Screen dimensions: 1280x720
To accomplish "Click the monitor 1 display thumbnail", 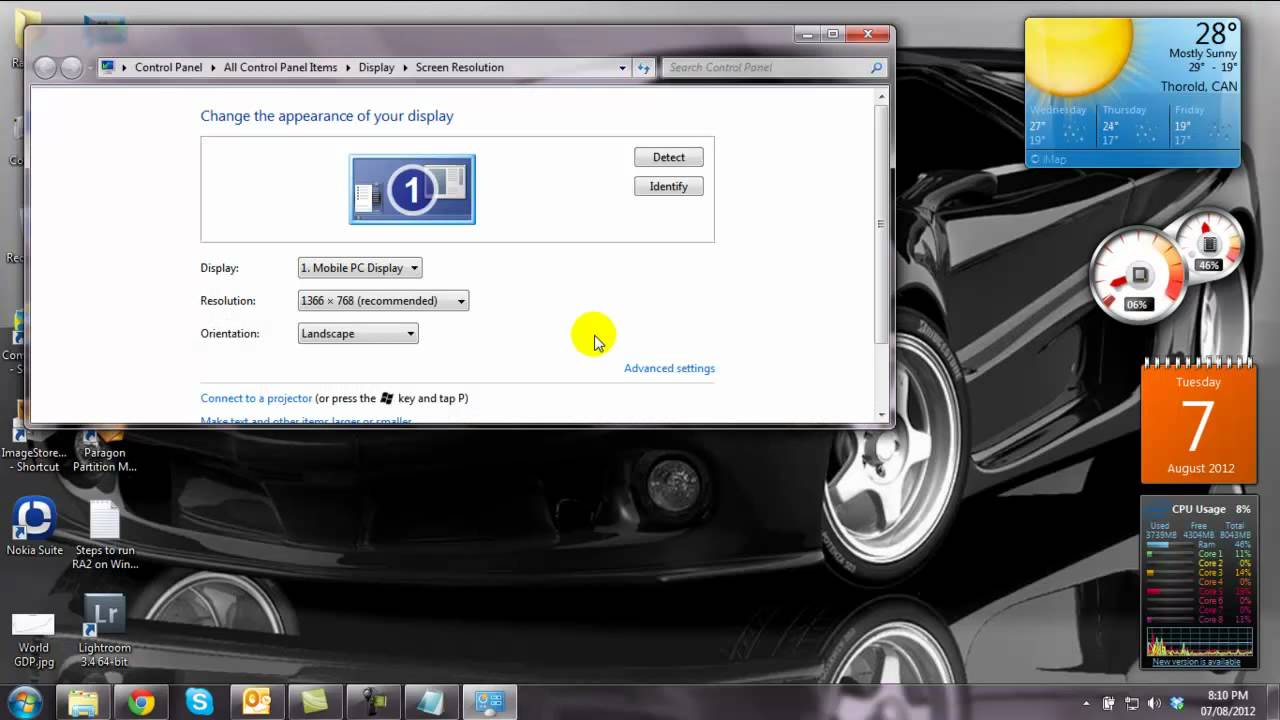I will [x=412, y=189].
